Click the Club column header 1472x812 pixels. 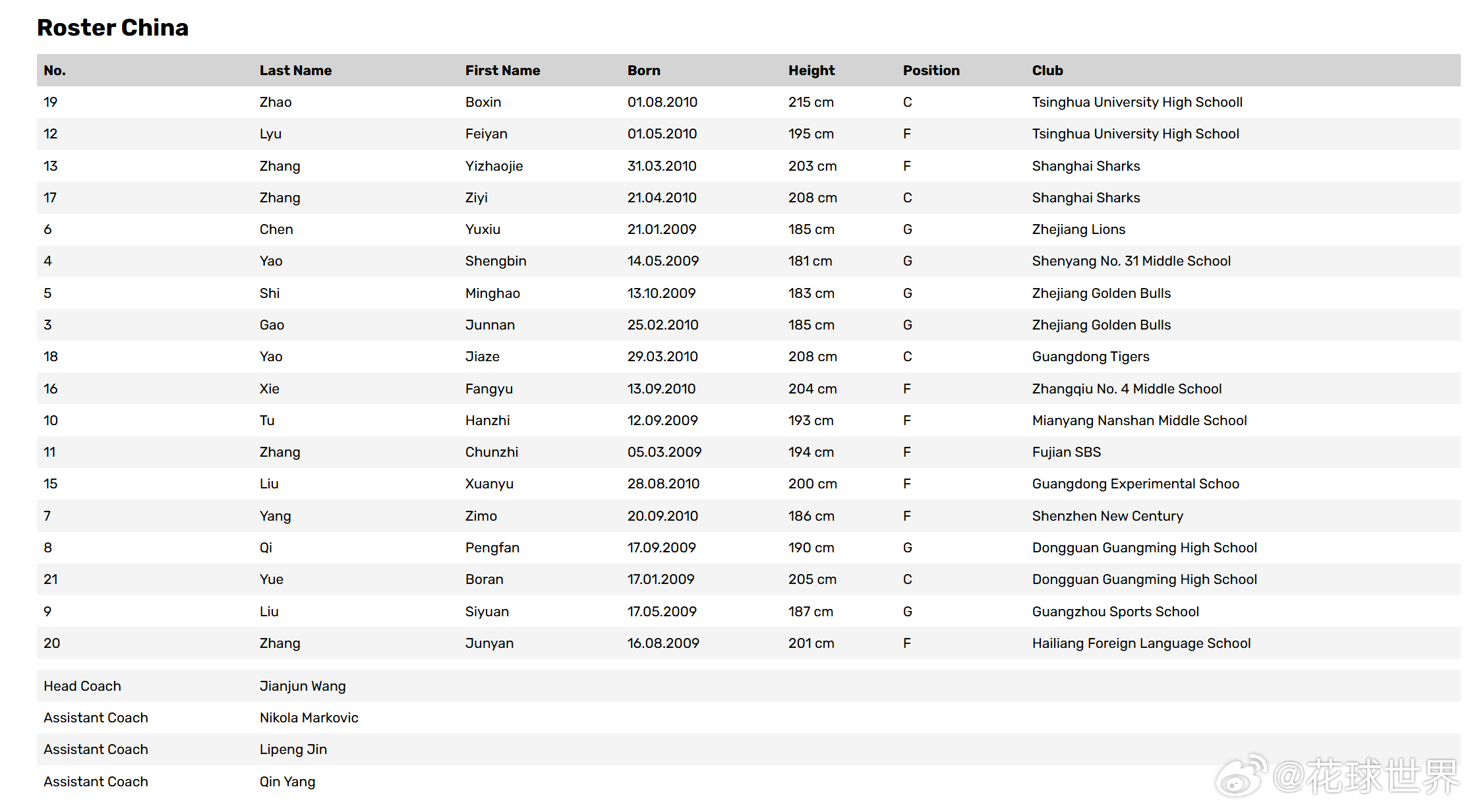pos(1047,71)
